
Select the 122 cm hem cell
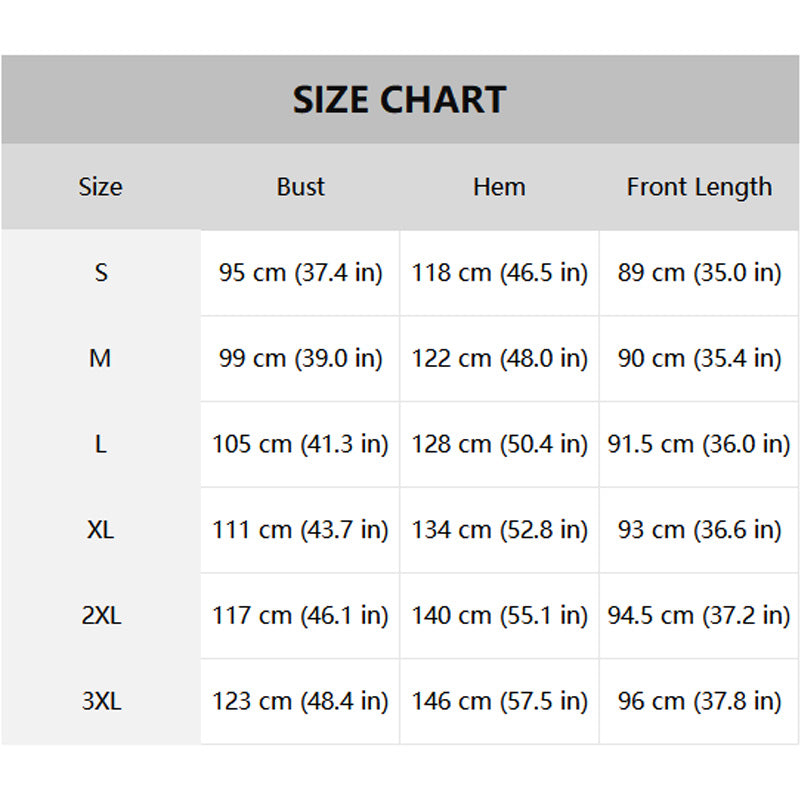click(x=499, y=358)
